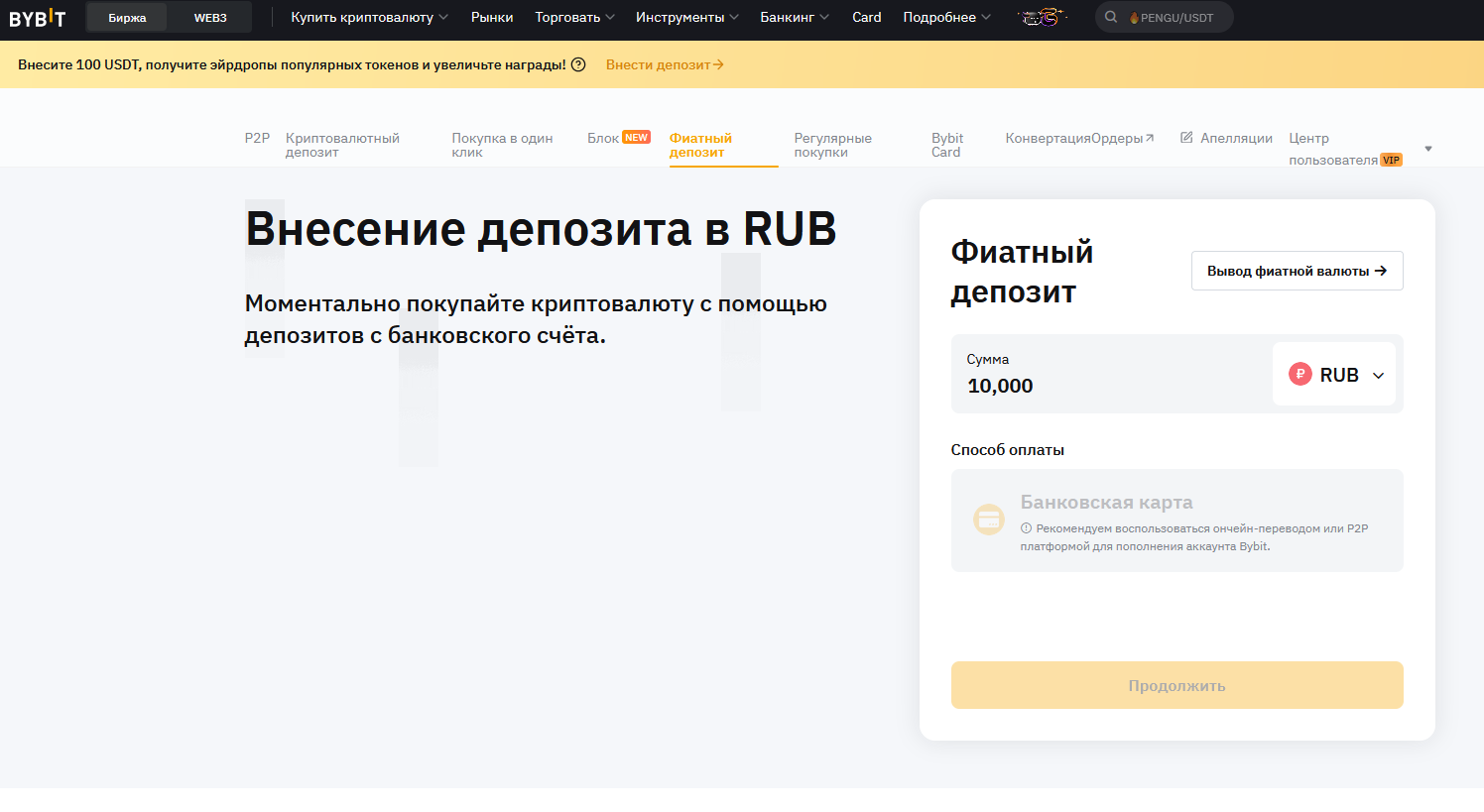Open the Конвертация tab
The width and height of the screenshot is (1484, 812).
pyautogui.click(x=1048, y=138)
